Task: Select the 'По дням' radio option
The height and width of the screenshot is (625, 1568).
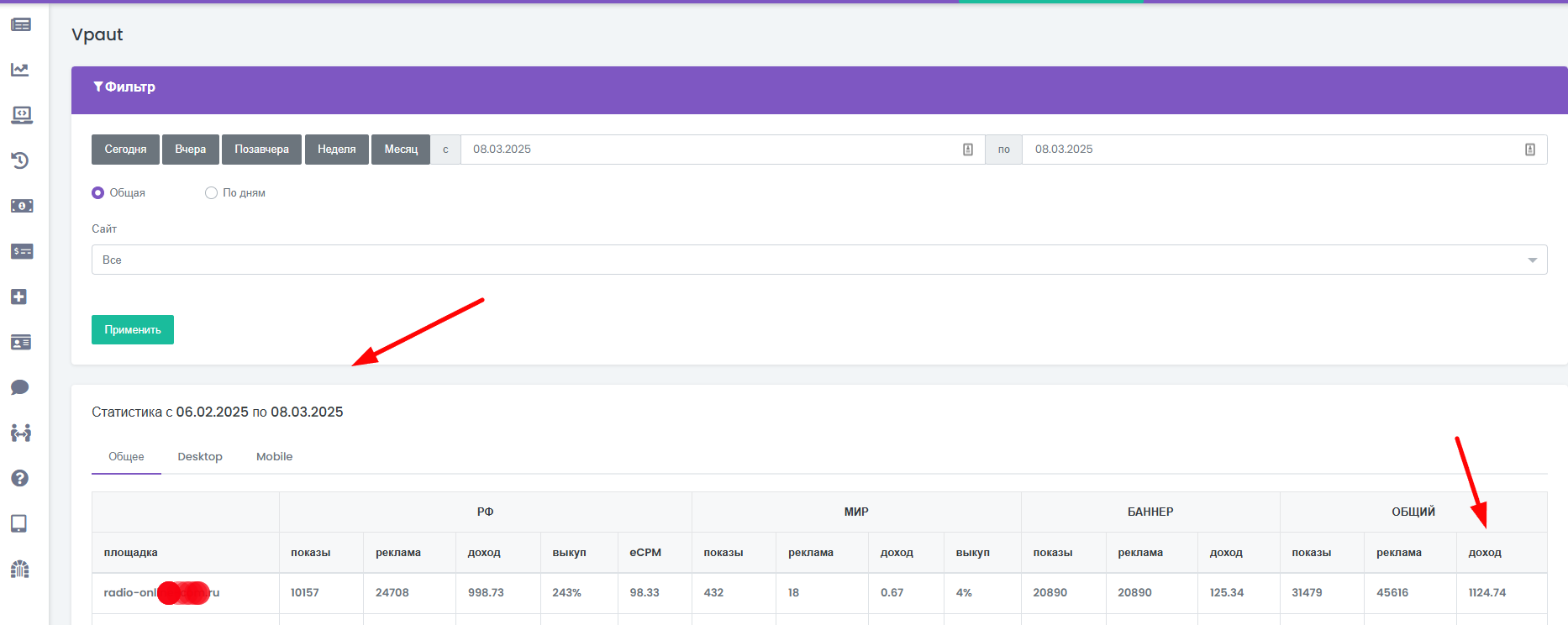Action: pyautogui.click(x=211, y=193)
